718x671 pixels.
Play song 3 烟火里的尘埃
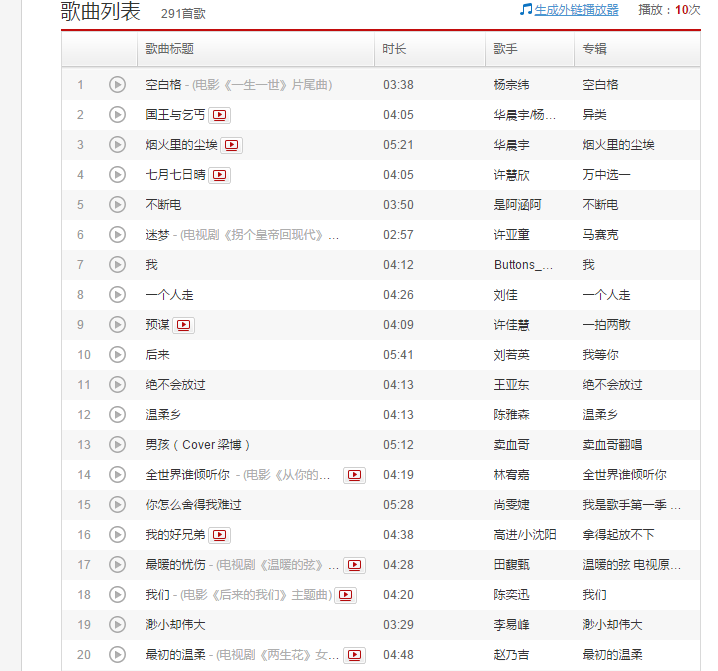[x=117, y=145]
